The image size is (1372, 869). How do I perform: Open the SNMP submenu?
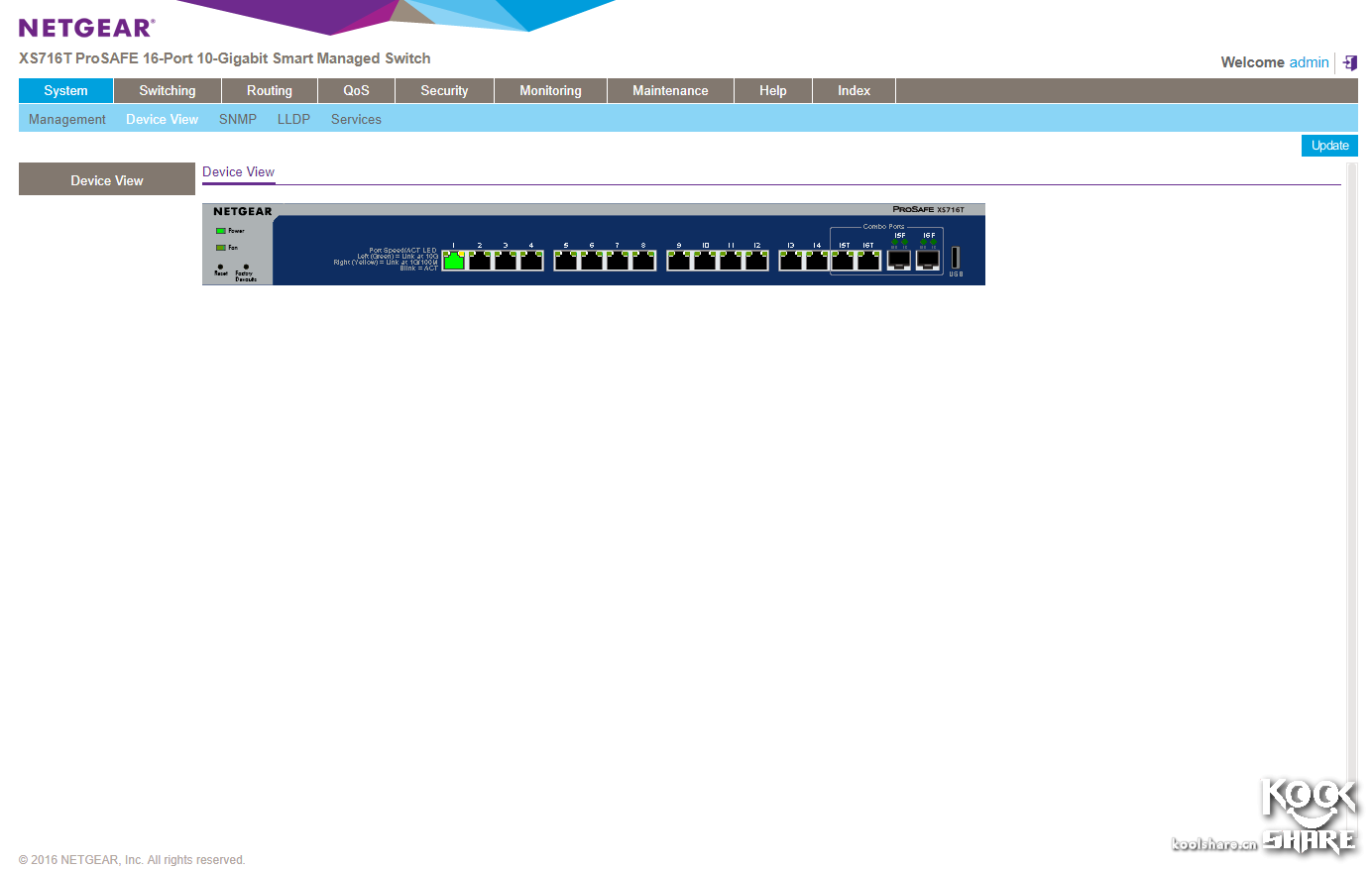238,120
